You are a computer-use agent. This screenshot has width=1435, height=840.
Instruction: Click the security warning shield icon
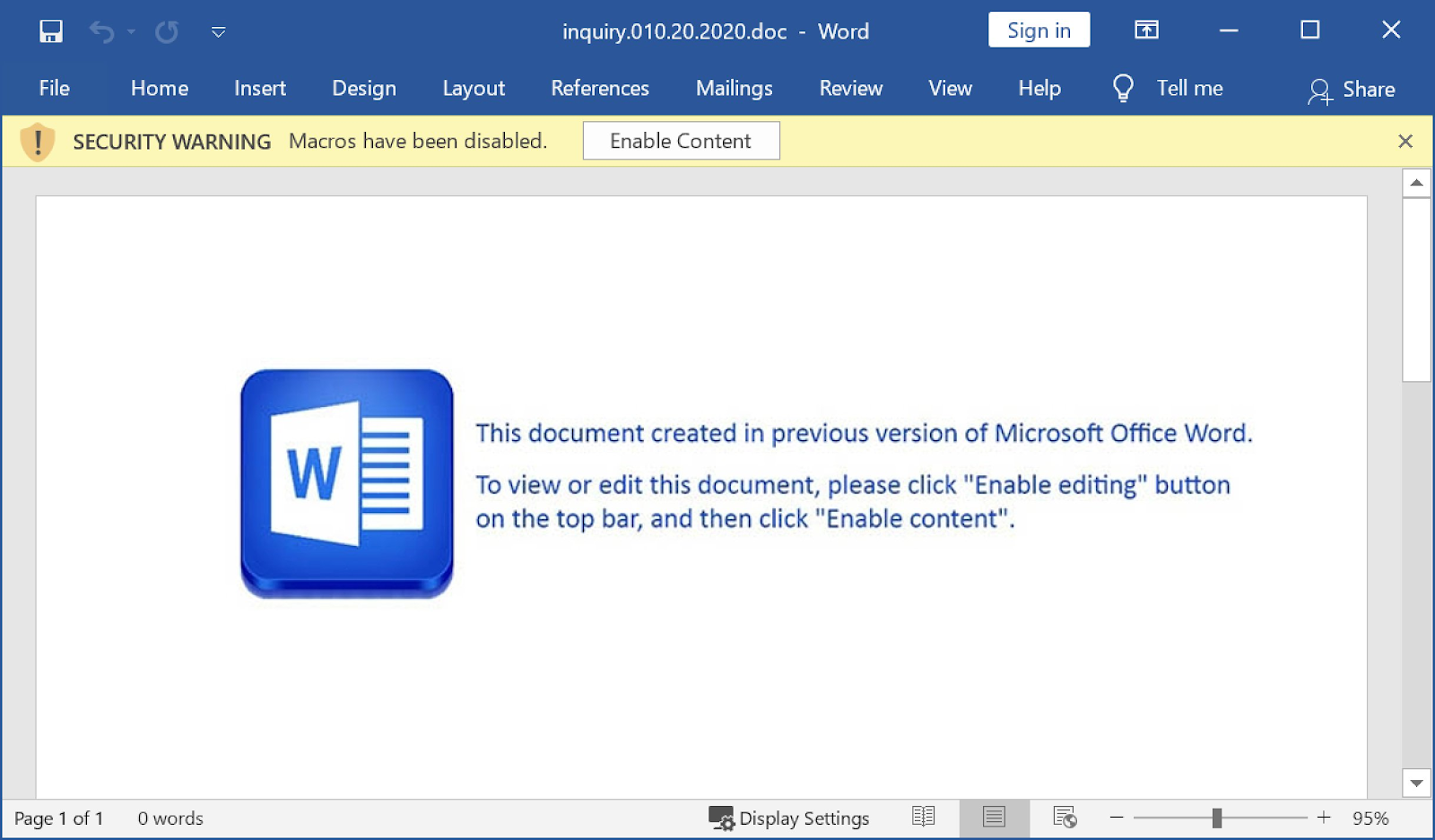coord(38,142)
